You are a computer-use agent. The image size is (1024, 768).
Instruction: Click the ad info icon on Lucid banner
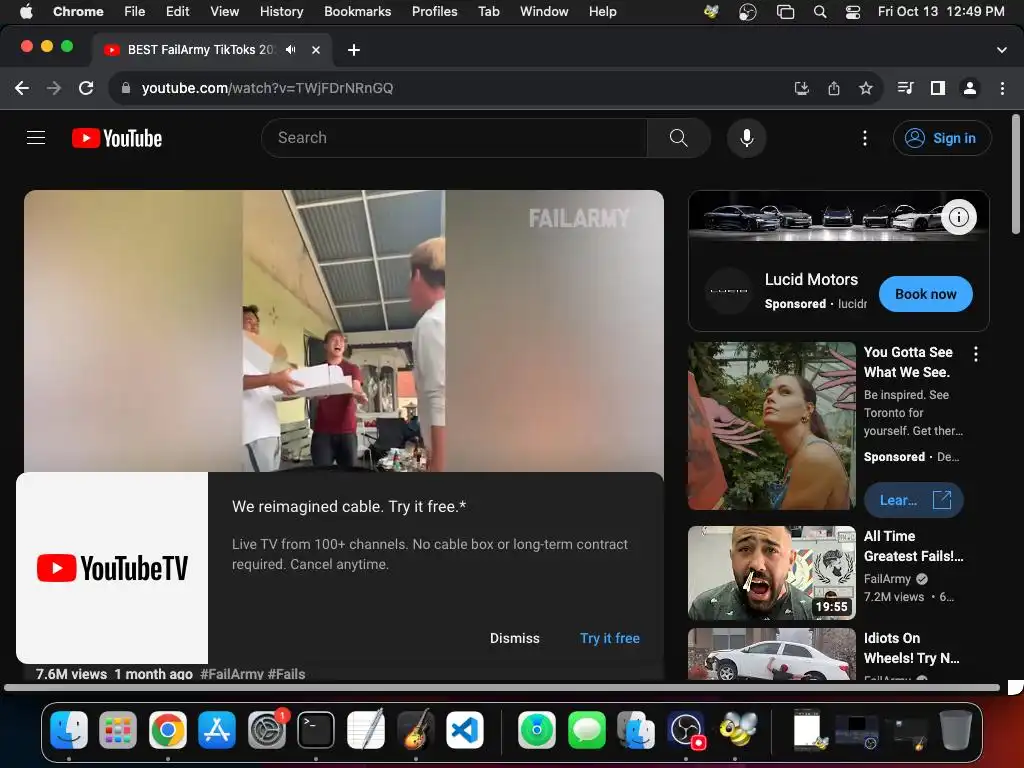tap(959, 217)
